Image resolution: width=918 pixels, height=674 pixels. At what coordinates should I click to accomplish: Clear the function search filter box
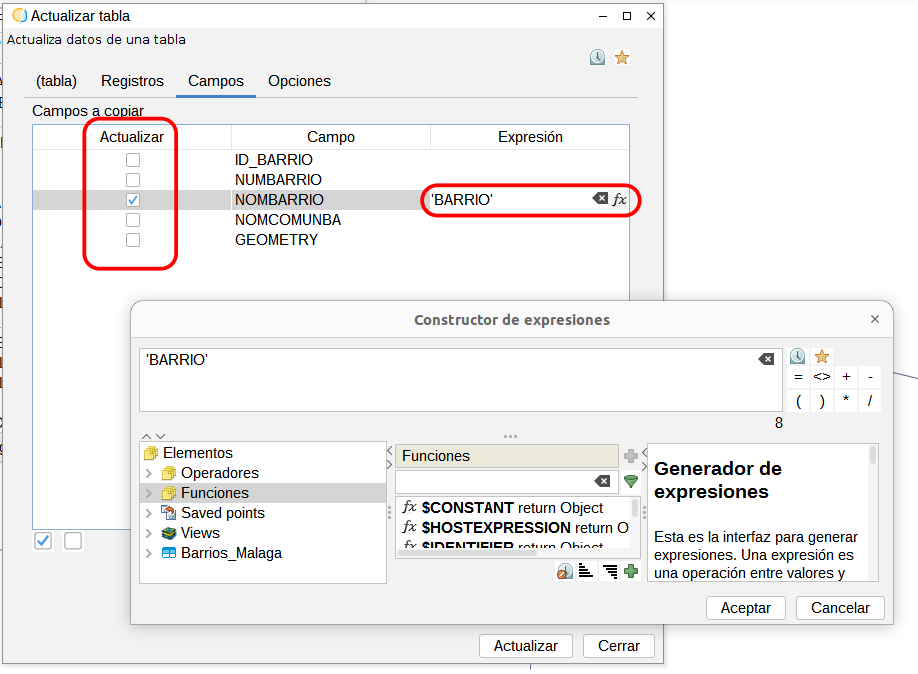[602, 481]
